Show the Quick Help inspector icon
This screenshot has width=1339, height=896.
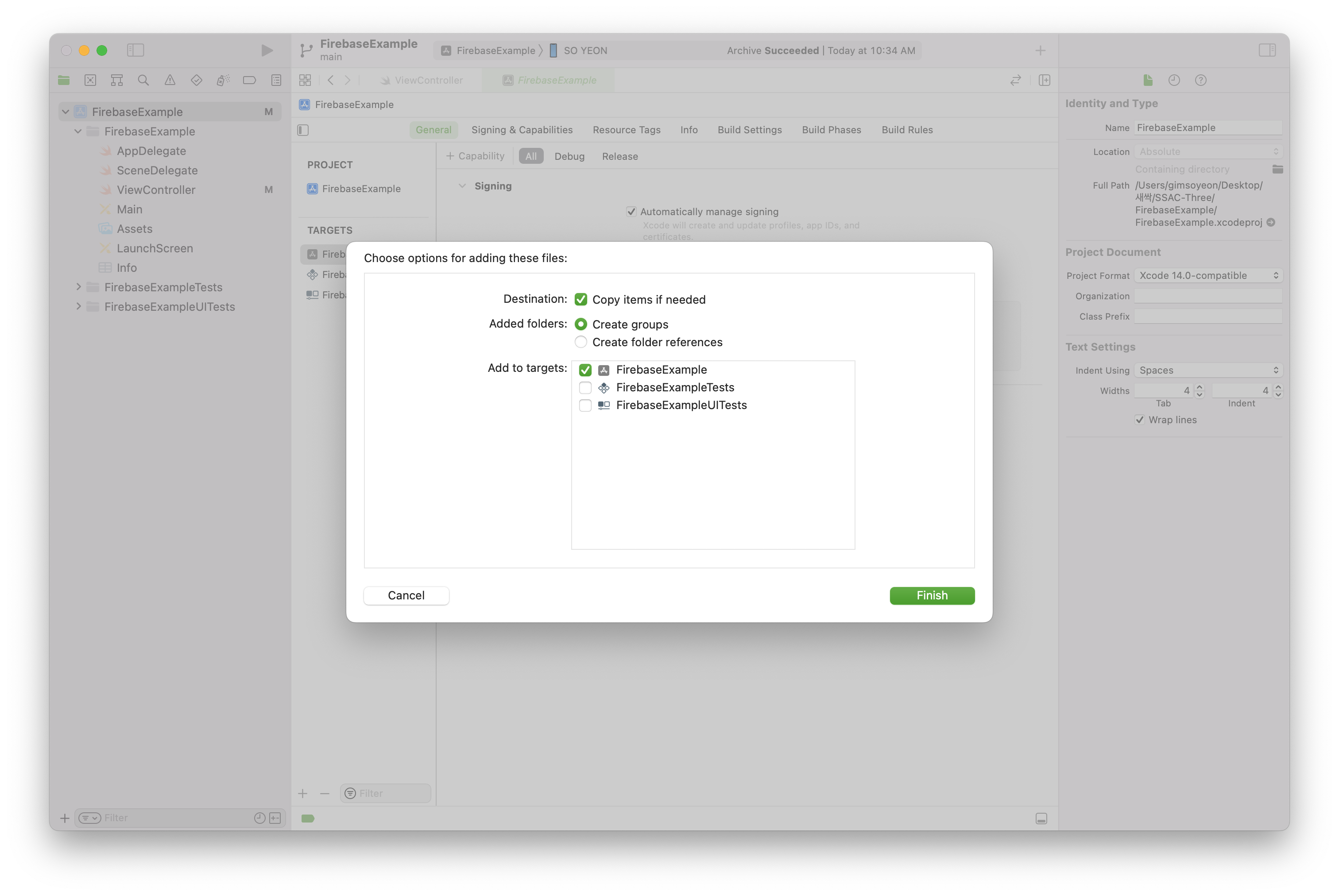(1200, 80)
